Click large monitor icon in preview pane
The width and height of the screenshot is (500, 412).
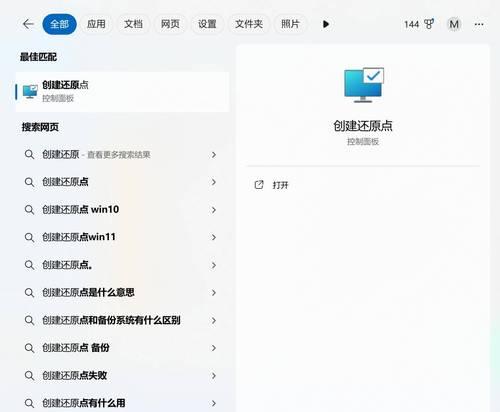(x=364, y=85)
